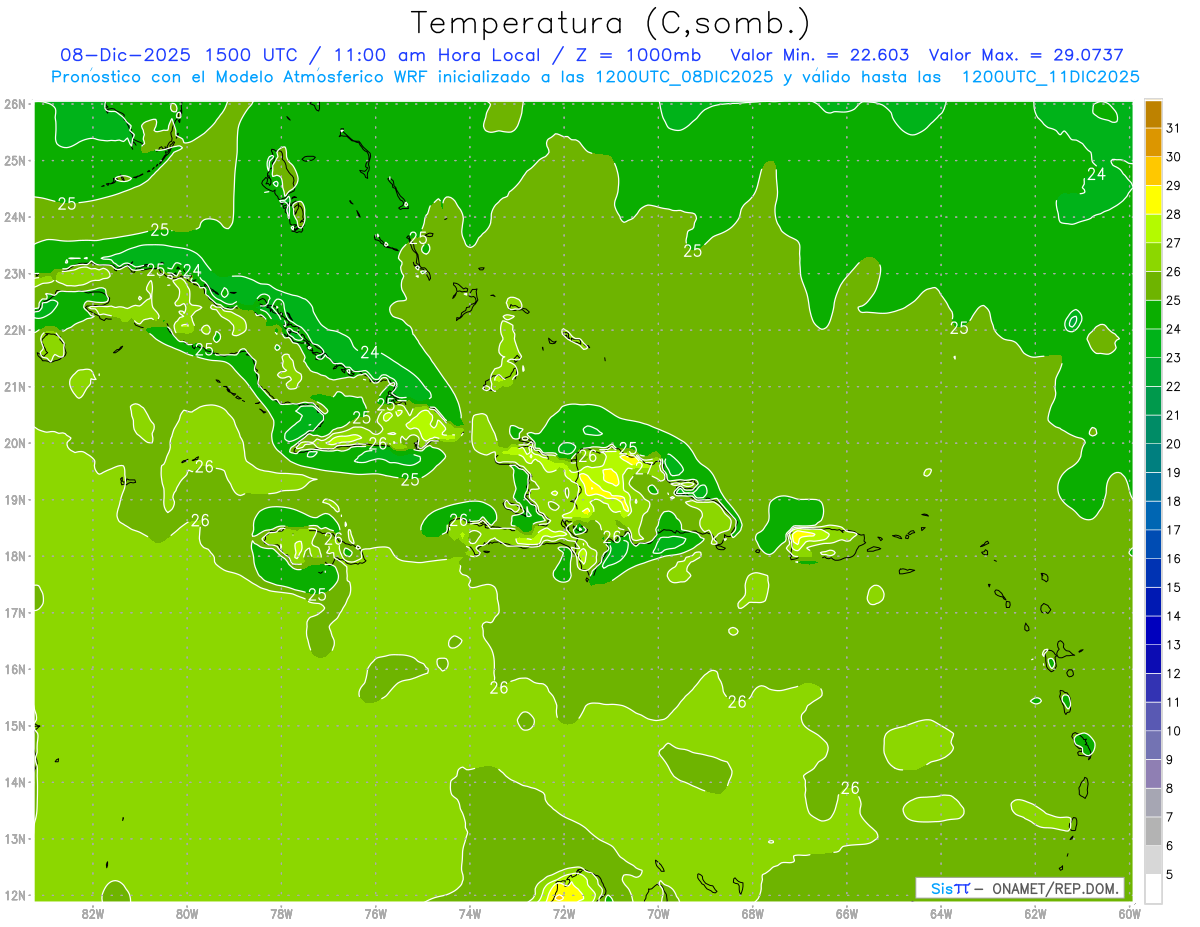Click the "68W" longitude axis label
The height and width of the screenshot is (927, 1200).
(x=753, y=913)
